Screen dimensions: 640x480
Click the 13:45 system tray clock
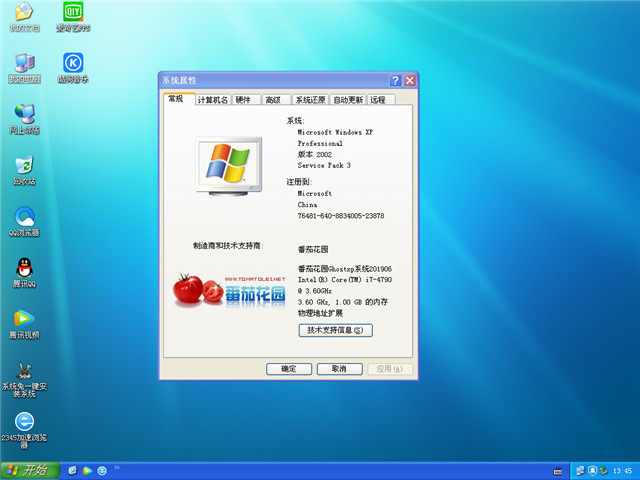coord(622,471)
